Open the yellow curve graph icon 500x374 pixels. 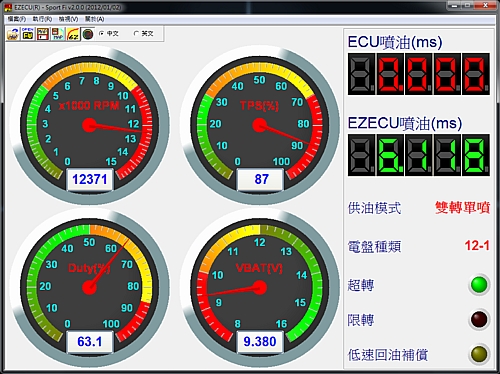tap(73, 34)
